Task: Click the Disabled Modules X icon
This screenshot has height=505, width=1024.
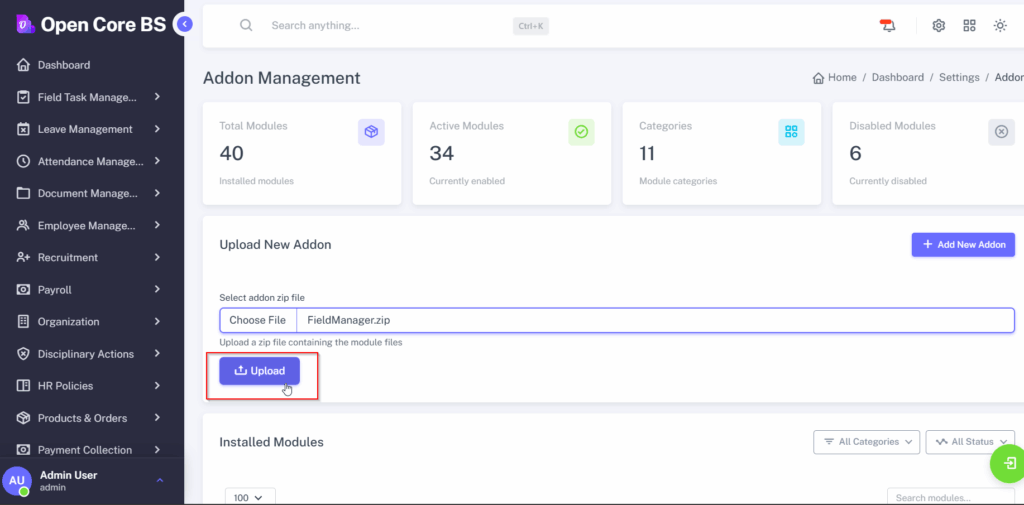Action: 1001,132
